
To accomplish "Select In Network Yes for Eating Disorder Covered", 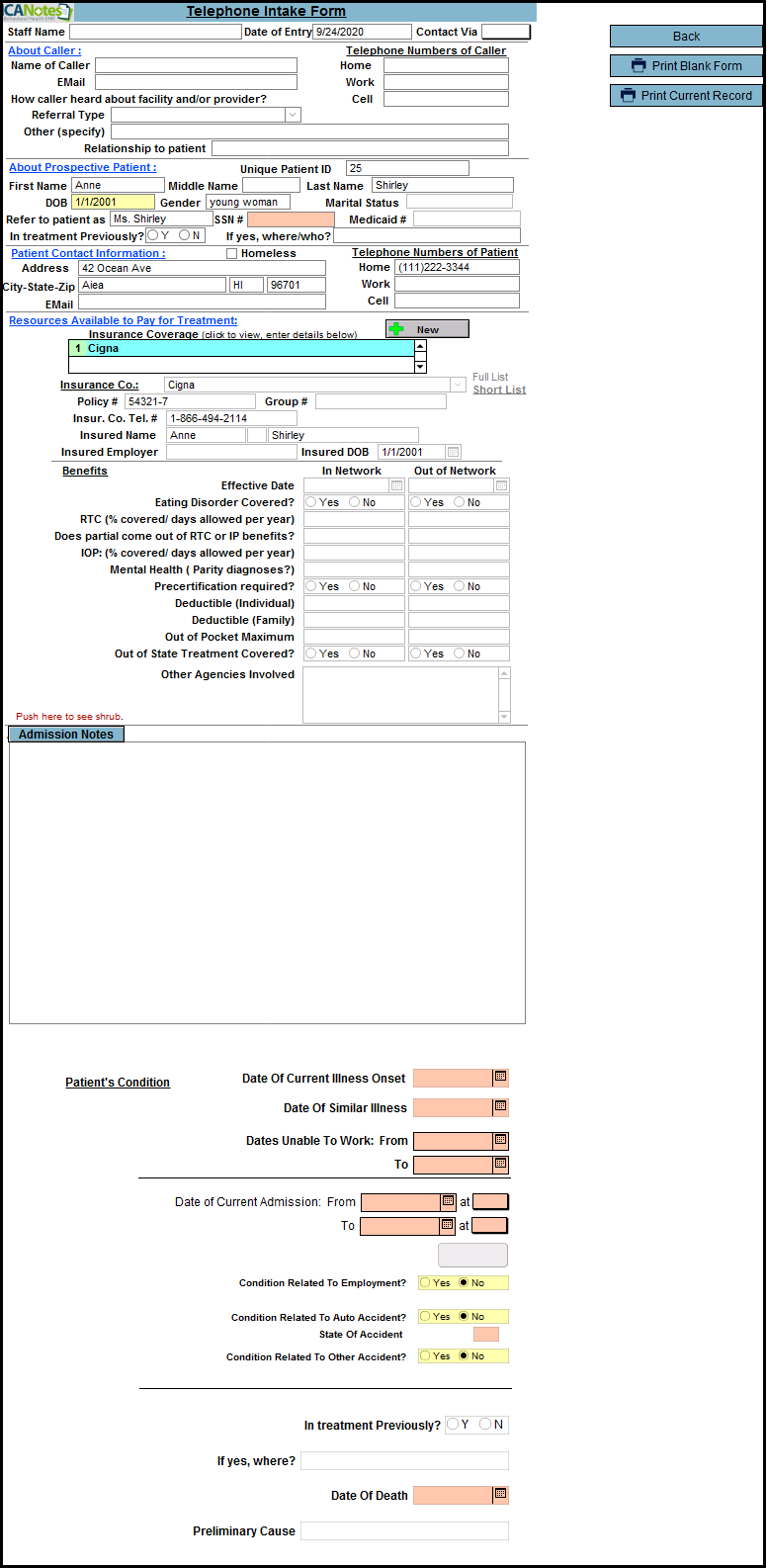I will pos(311,502).
